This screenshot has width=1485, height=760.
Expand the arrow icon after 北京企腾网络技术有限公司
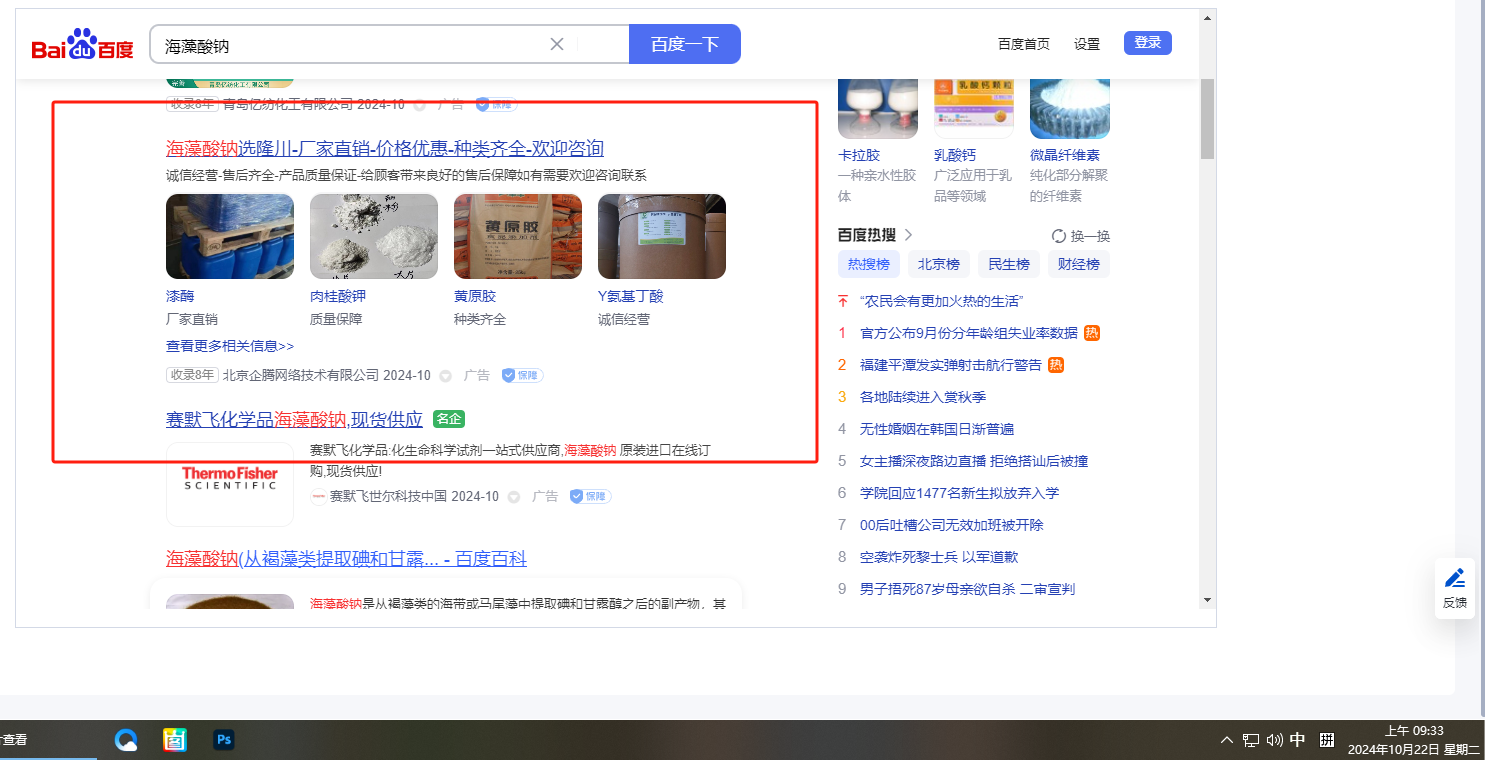click(x=446, y=376)
